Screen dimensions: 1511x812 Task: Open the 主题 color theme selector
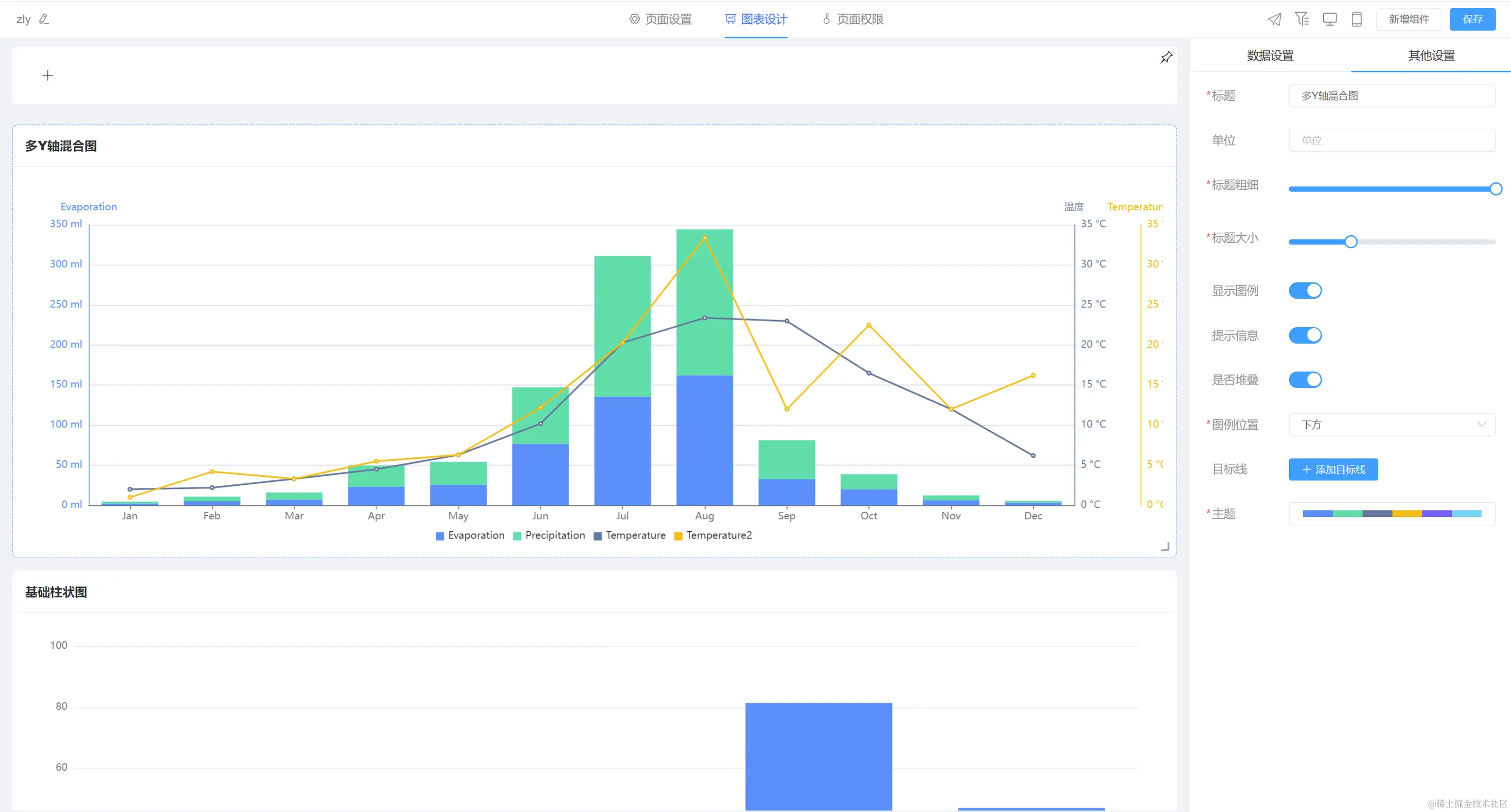(1392, 513)
